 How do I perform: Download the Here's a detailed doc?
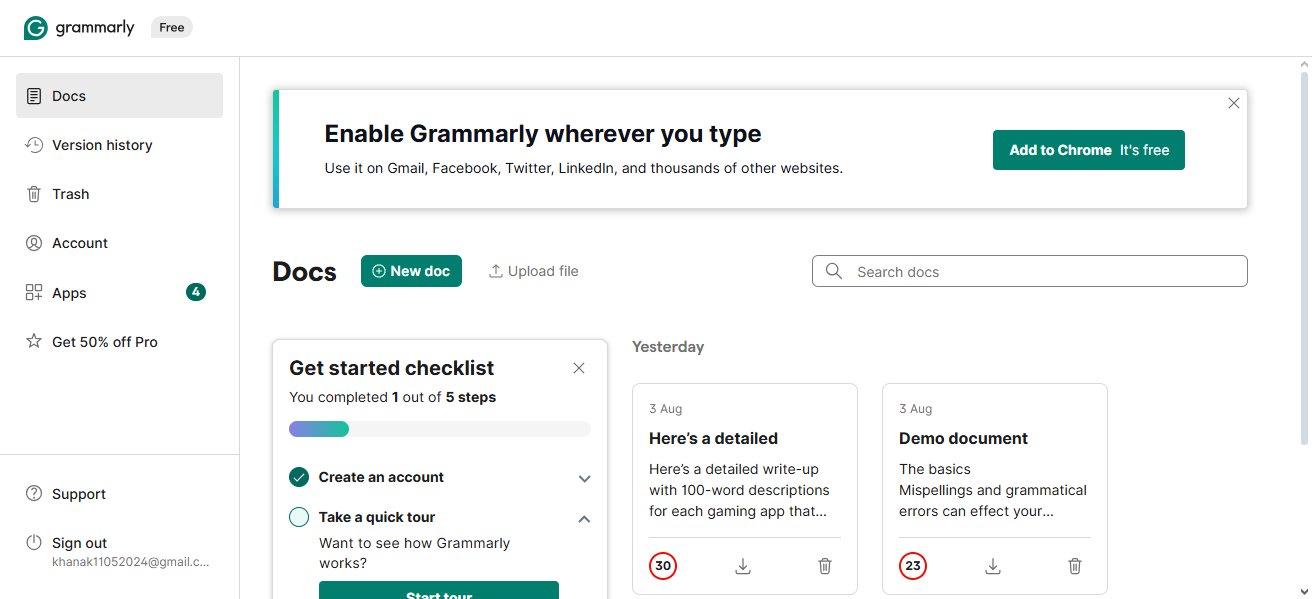click(x=743, y=566)
